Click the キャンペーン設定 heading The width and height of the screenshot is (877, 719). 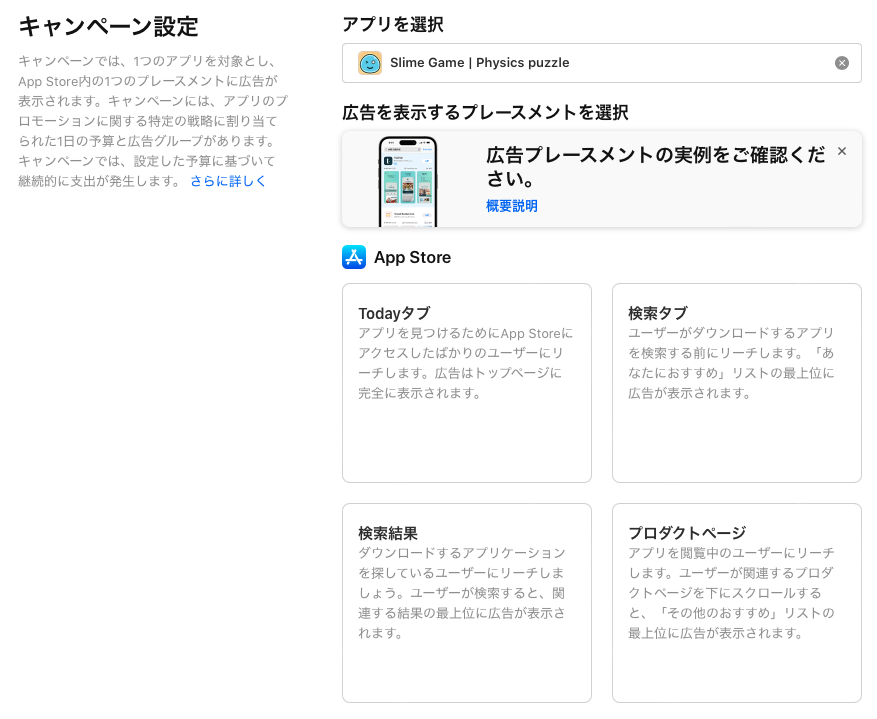coord(109,26)
